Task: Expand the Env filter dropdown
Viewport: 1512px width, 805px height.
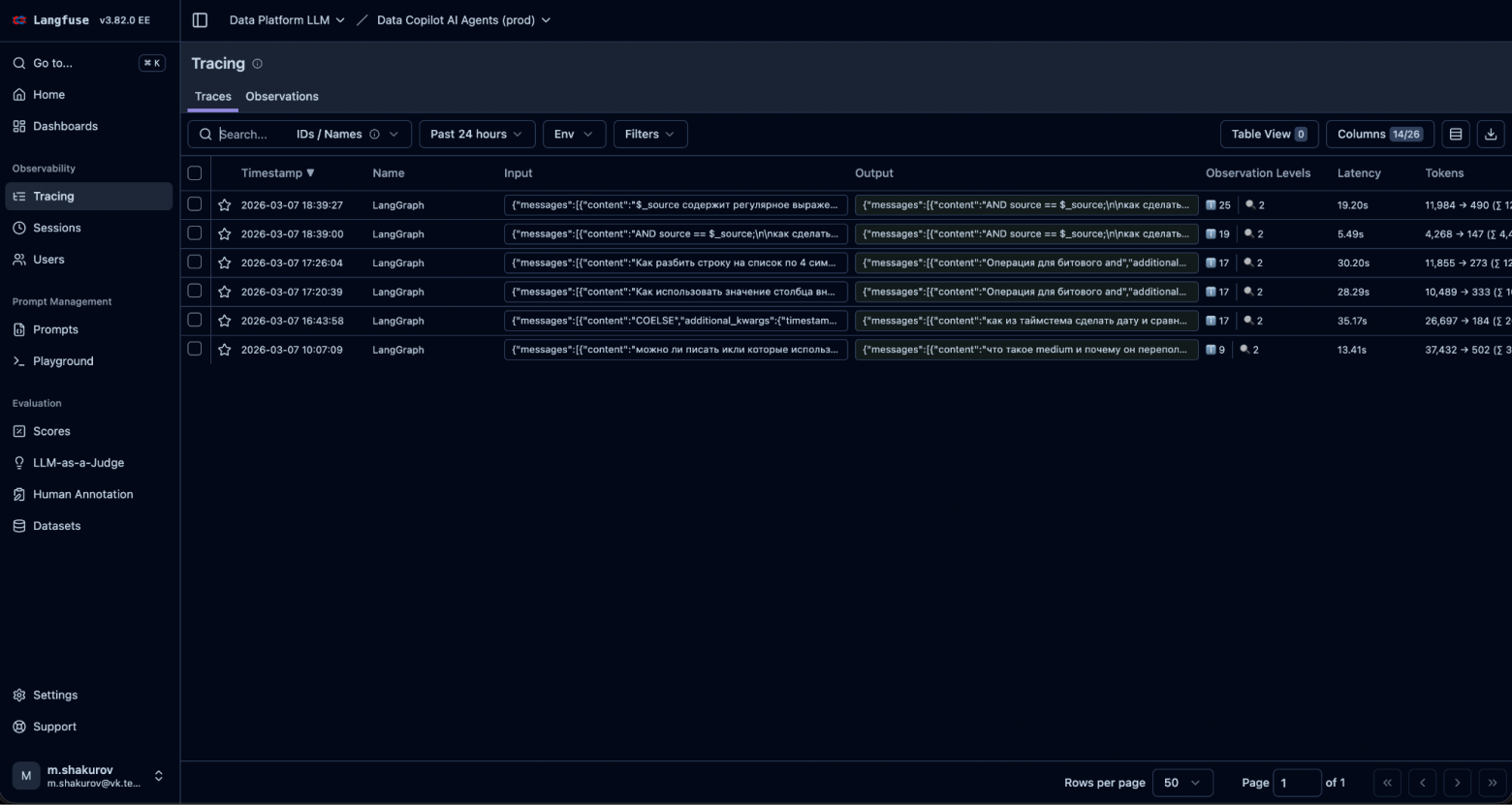Action: coord(574,135)
